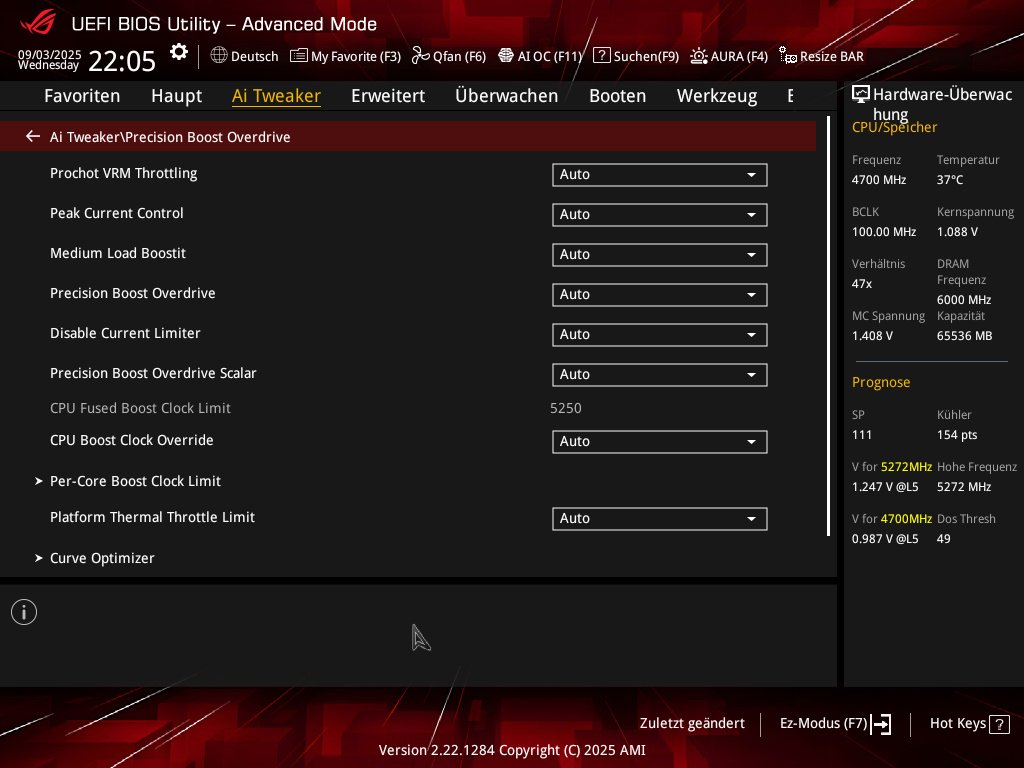This screenshot has width=1024, height=768.
Task: Click the Hardware monitor display icon
Action: coord(861,95)
